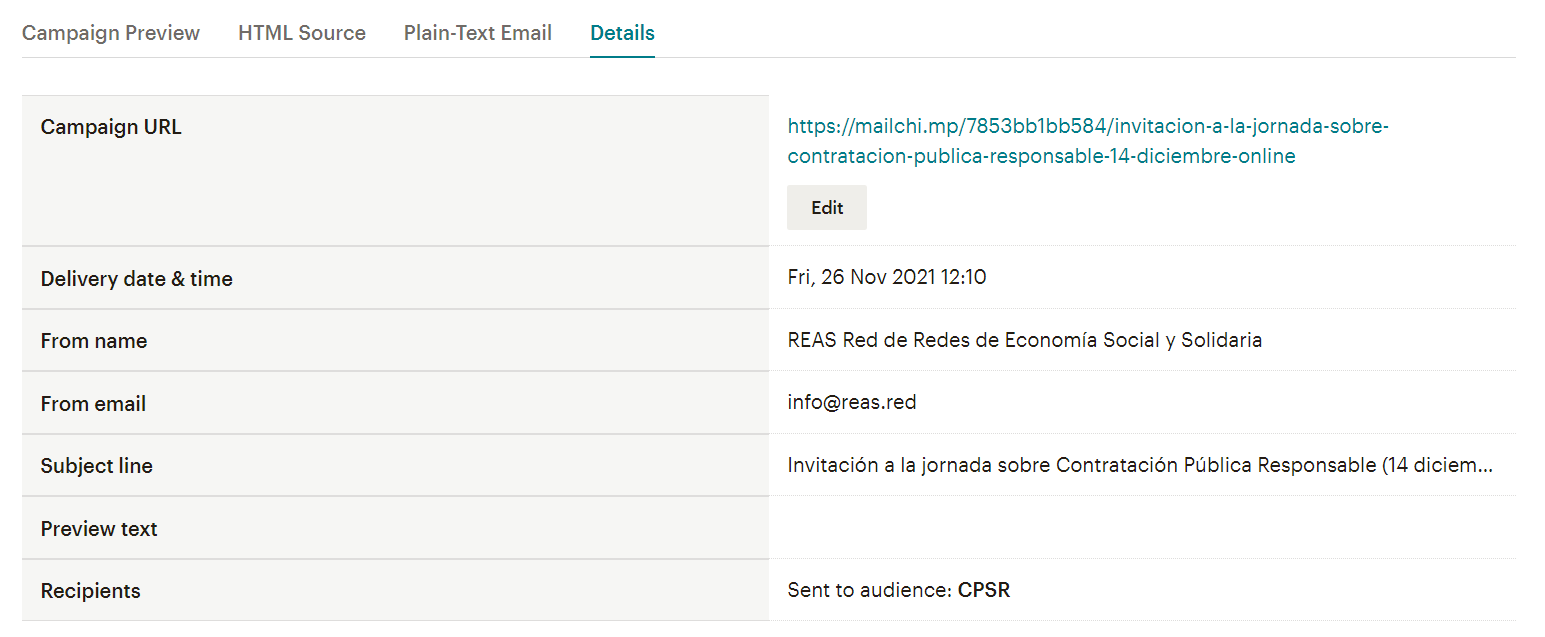Click the From email row label
1545x637 pixels.
pyautogui.click(x=93, y=404)
